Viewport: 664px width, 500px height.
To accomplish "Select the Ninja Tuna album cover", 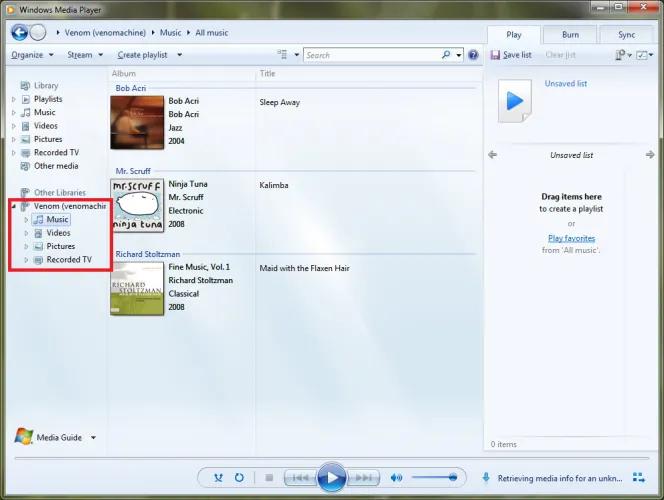I will pos(137,205).
